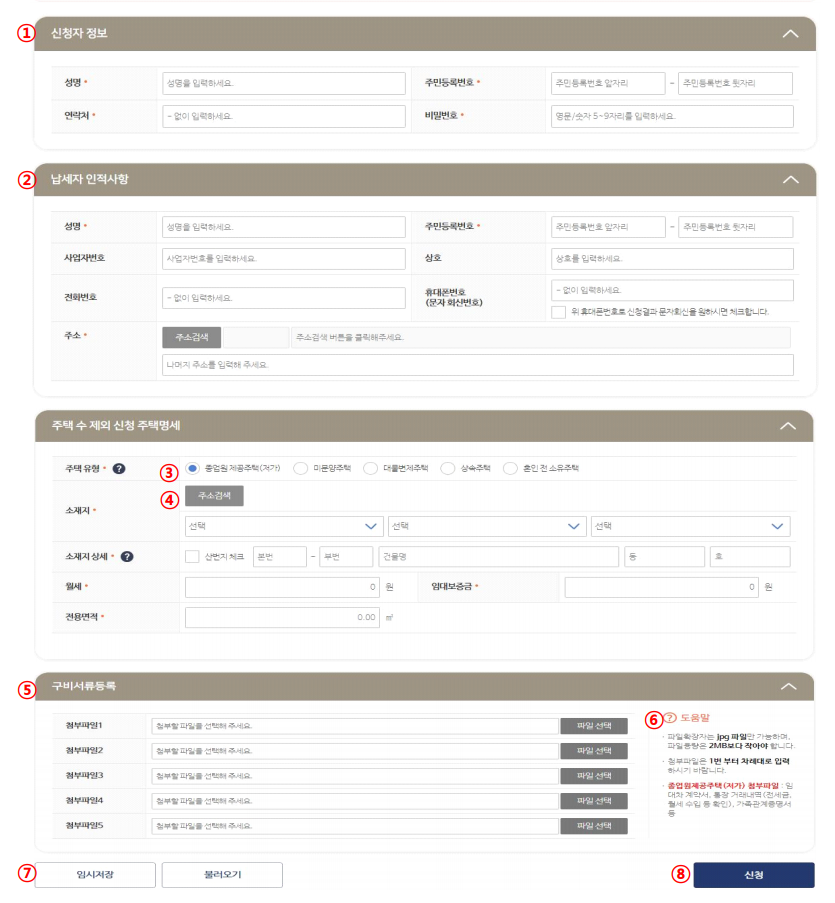The image size is (835, 903).
Task: Toggle the 산번지 체크 checkbox
Action: coord(192,557)
